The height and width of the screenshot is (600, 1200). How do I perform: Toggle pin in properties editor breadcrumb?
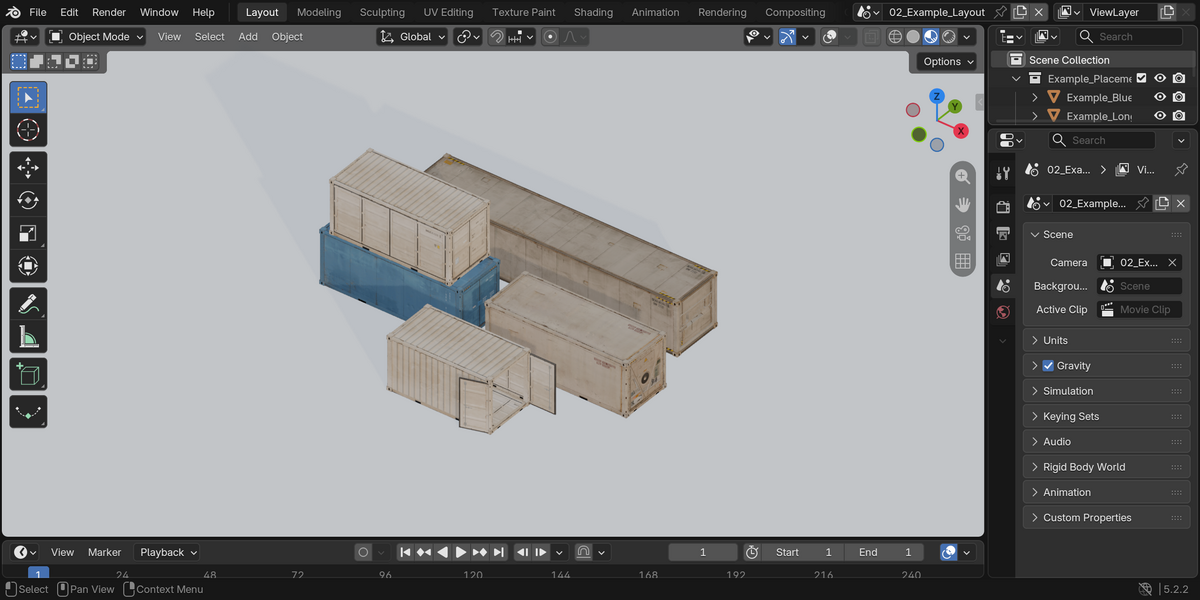1181,169
